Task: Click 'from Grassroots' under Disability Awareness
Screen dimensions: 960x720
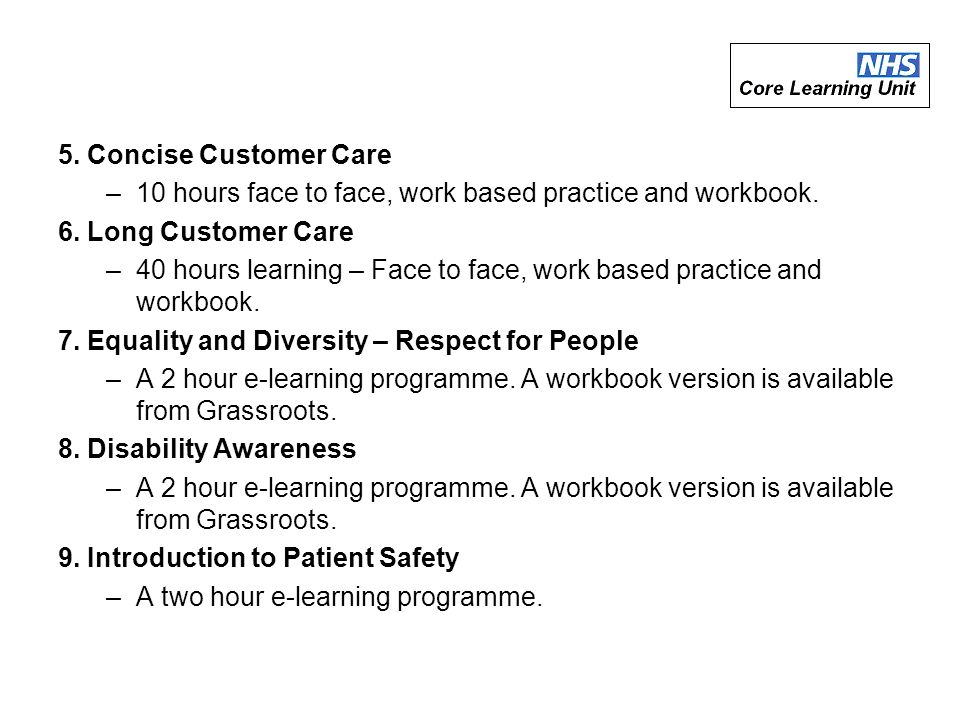Action: (x=236, y=520)
